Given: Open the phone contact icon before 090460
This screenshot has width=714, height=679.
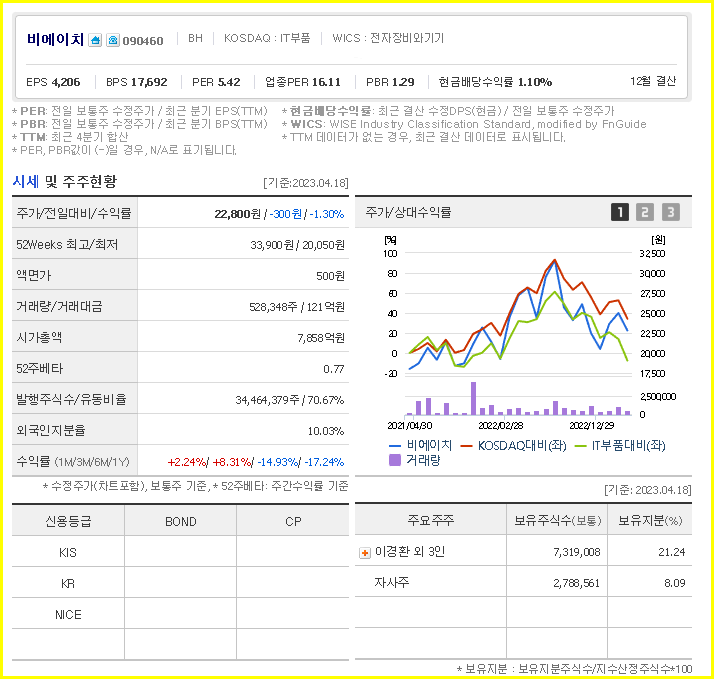Looking at the screenshot, I should [x=113, y=40].
